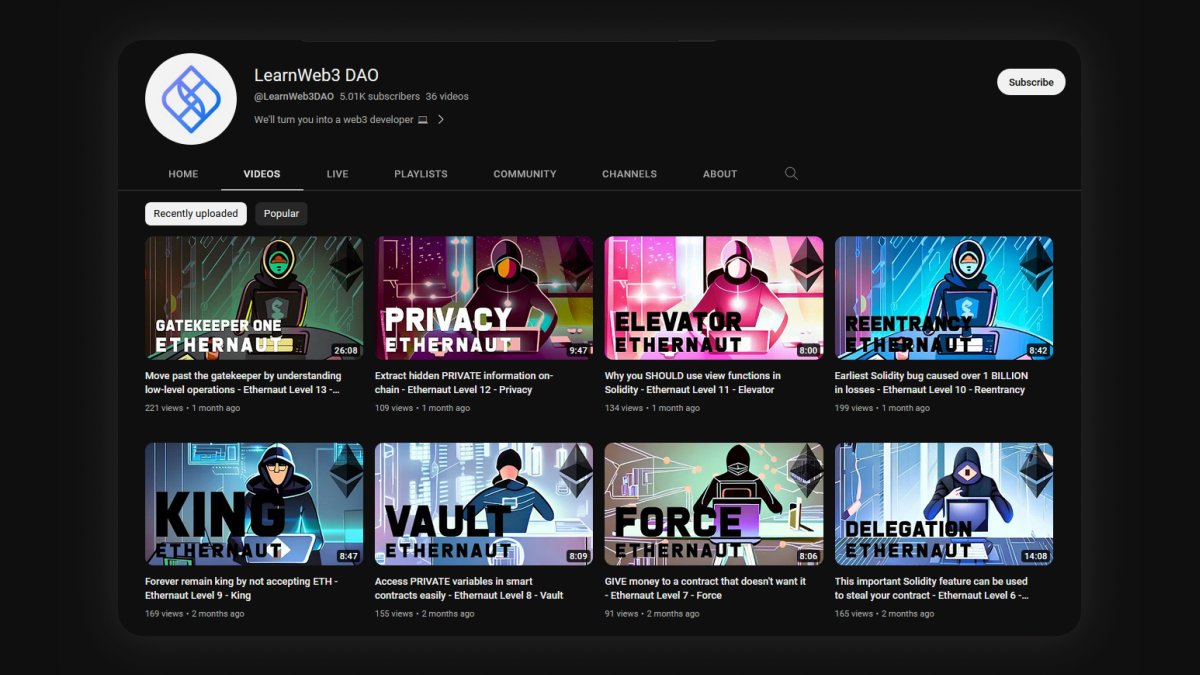Expand the channel description arrow
Image resolution: width=1200 pixels, height=675 pixels.
point(441,120)
